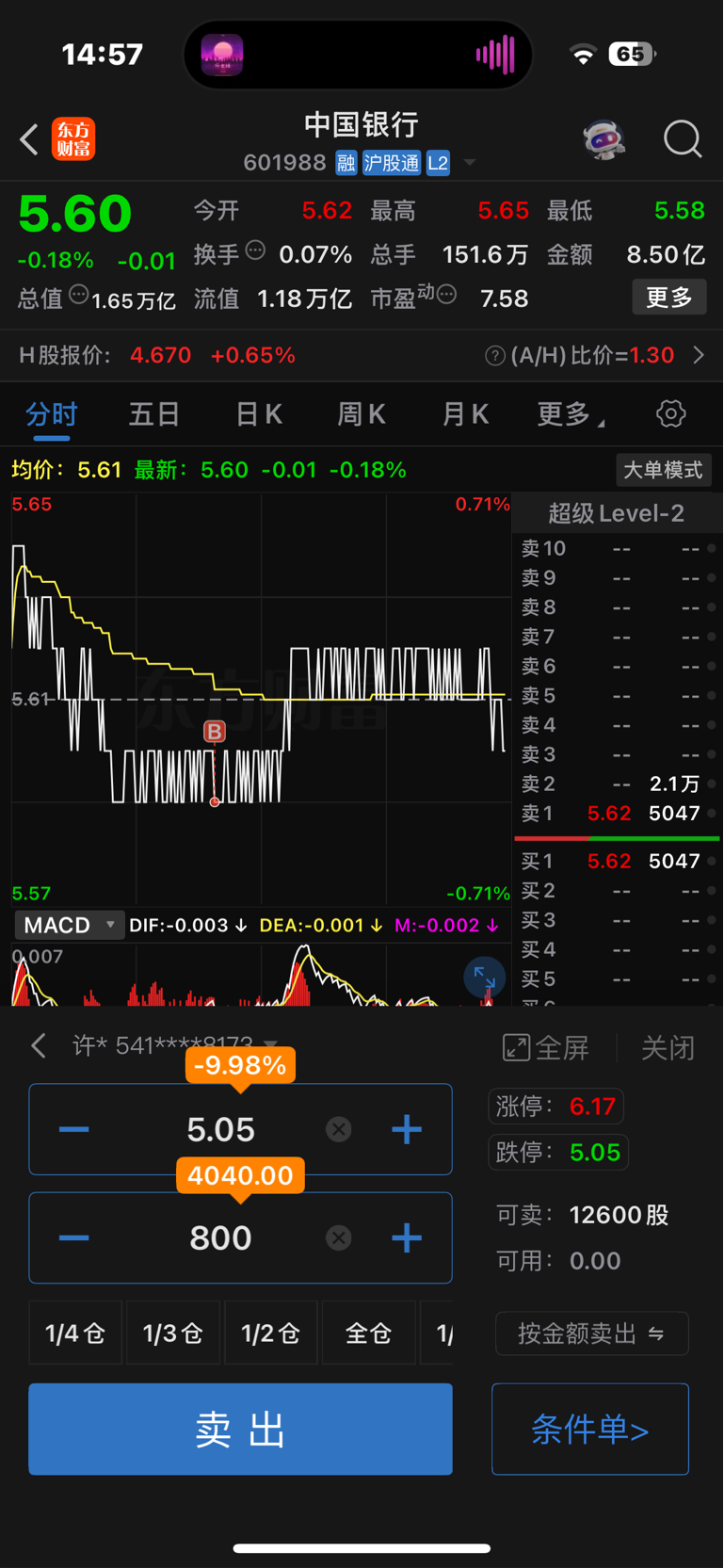Tap the 均价 5.61 label
The image size is (724, 1568).
(67, 470)
